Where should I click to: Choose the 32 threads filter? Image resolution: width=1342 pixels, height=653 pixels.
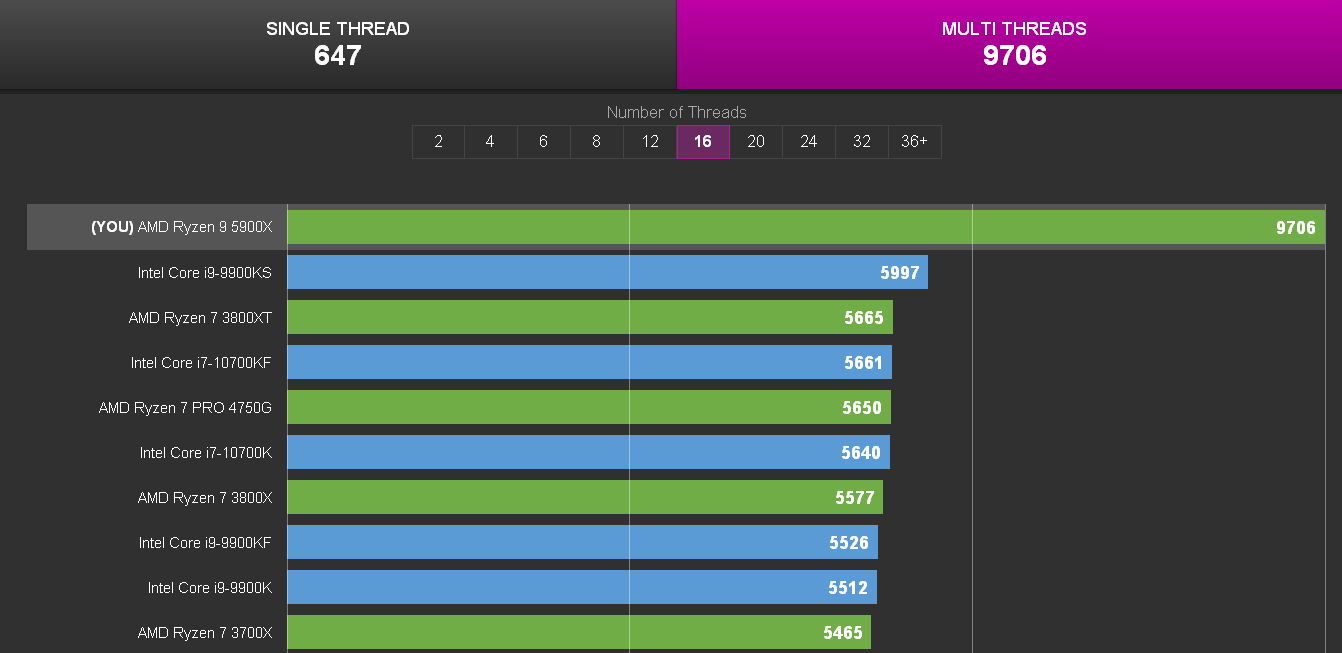click(x=862, y=142)
